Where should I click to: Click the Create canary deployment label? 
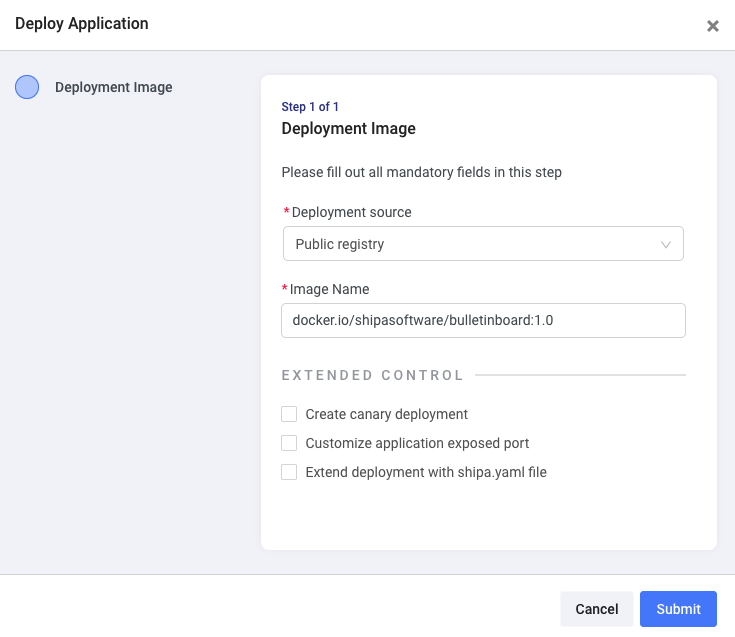(x=386, y=414)
